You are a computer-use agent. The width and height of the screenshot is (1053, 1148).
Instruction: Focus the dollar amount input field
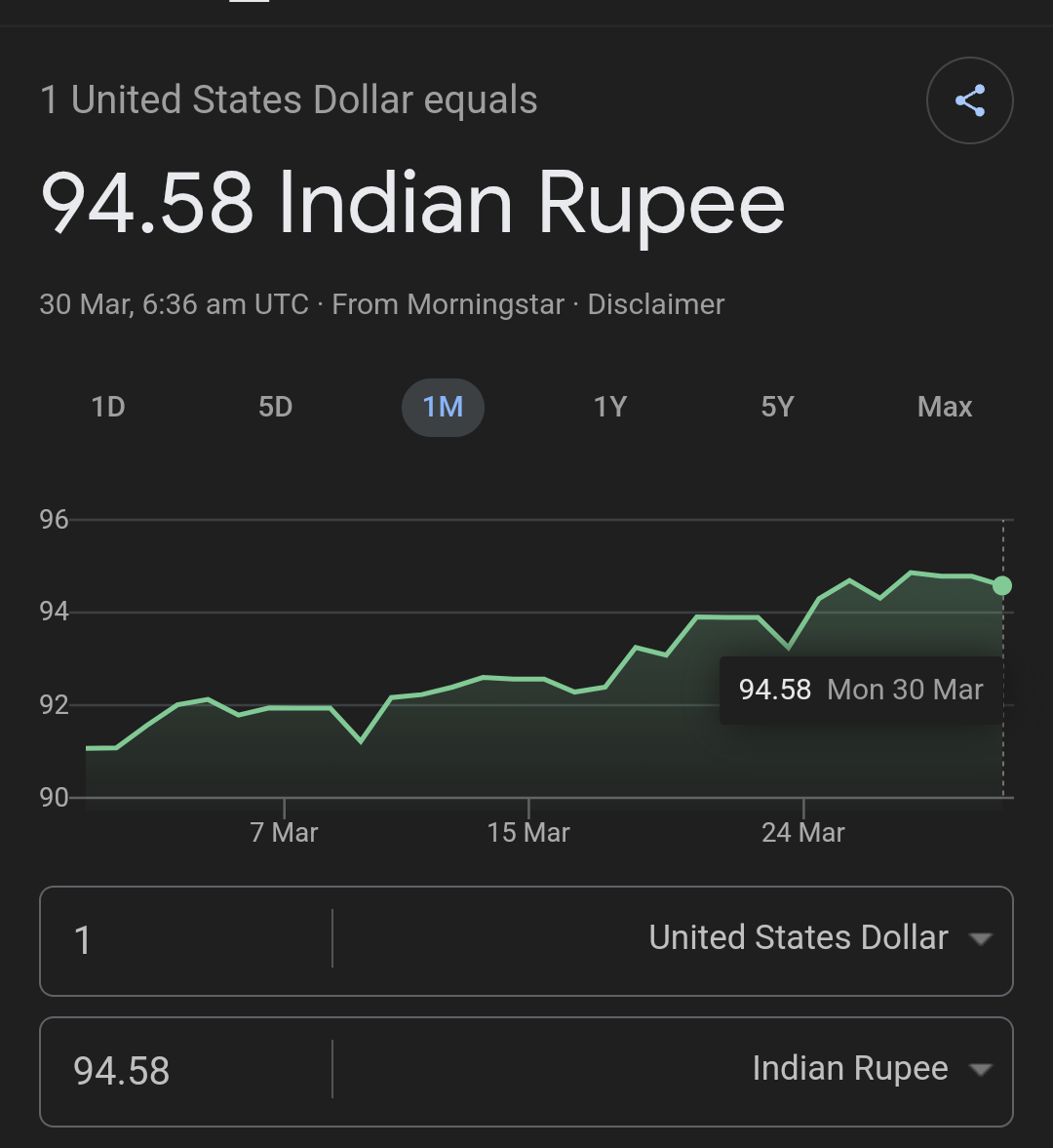pos(185,940)
